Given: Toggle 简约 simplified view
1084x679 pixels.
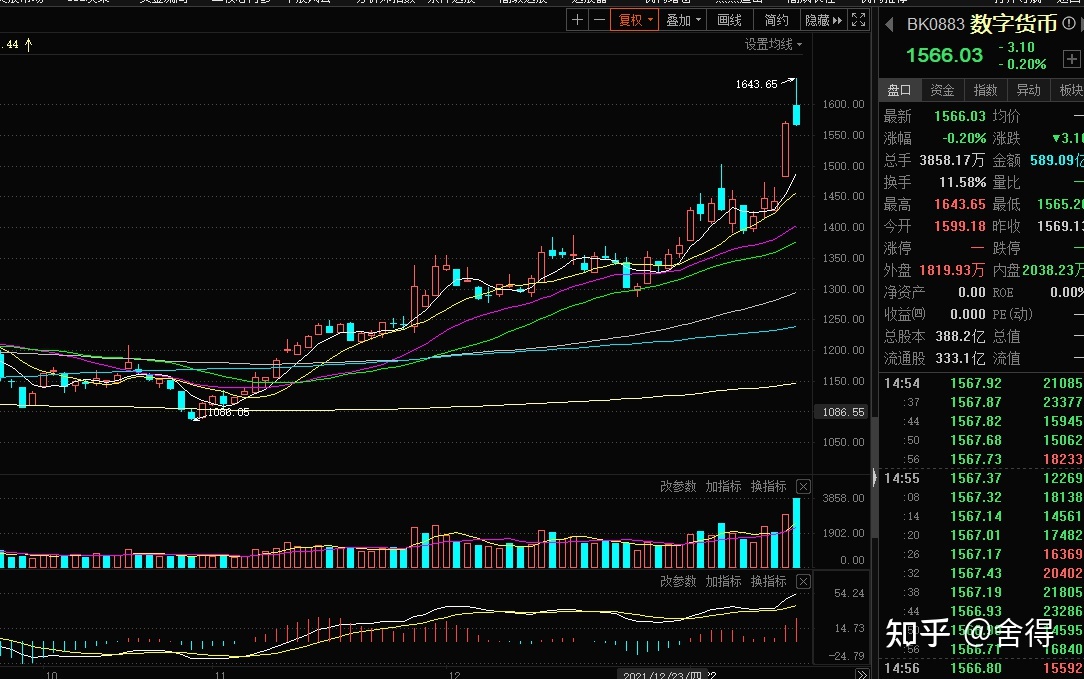Looking at the screenshot, I should [776, 19].
